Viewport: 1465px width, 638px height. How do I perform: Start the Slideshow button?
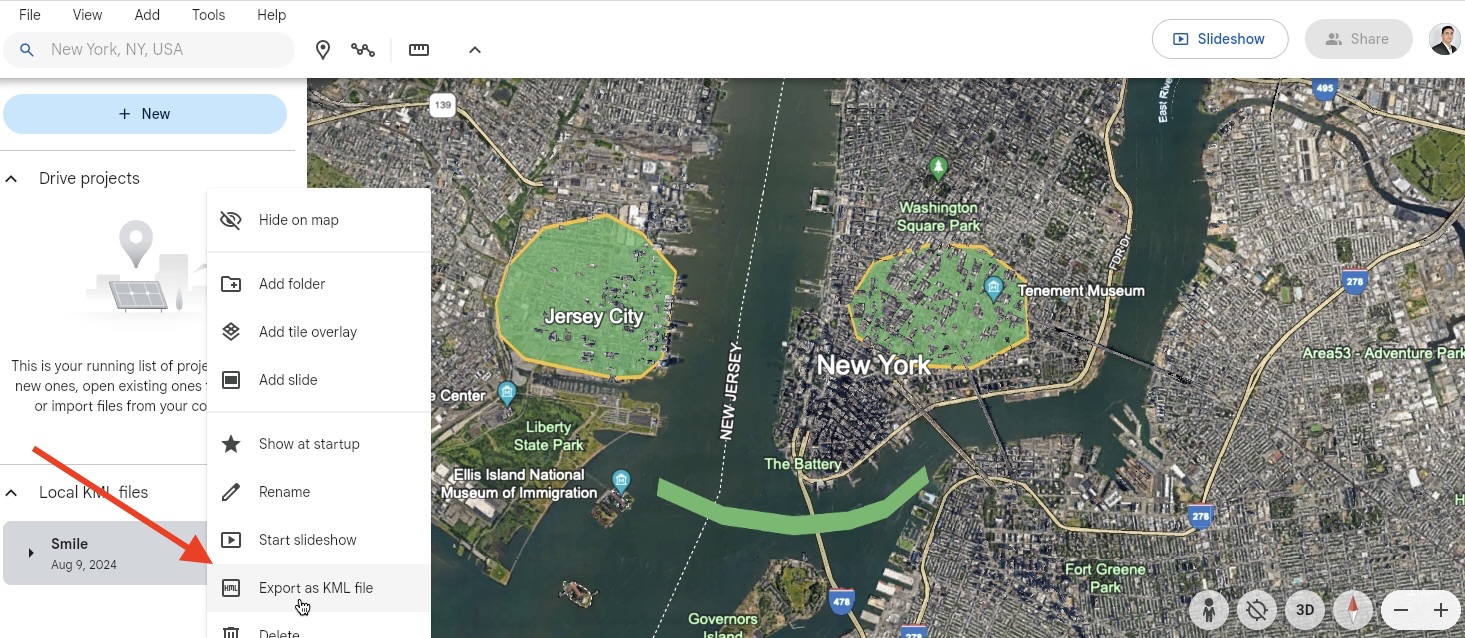click(x=1220, y=39)
